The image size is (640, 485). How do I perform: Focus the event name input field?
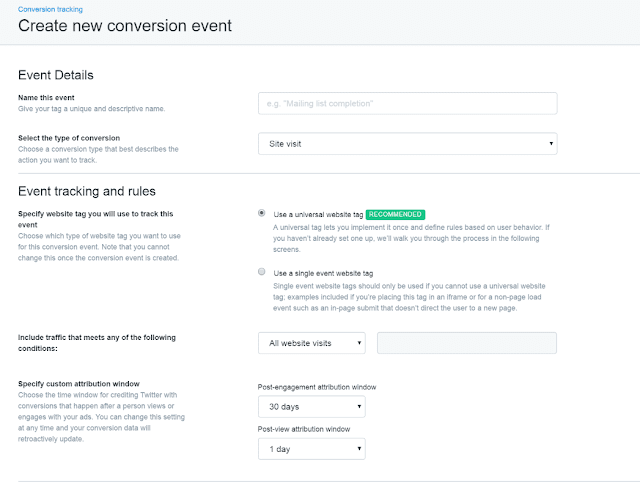pos(407,101)
